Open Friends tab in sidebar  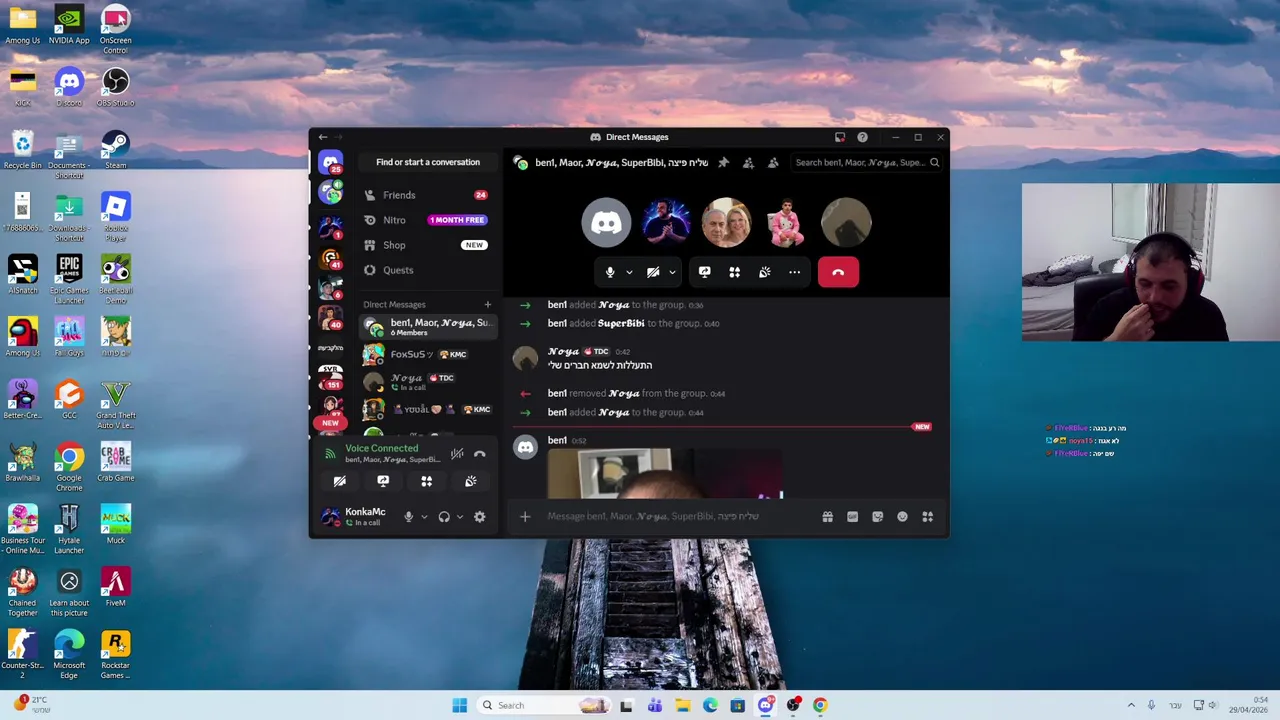[x=426, y=195]
